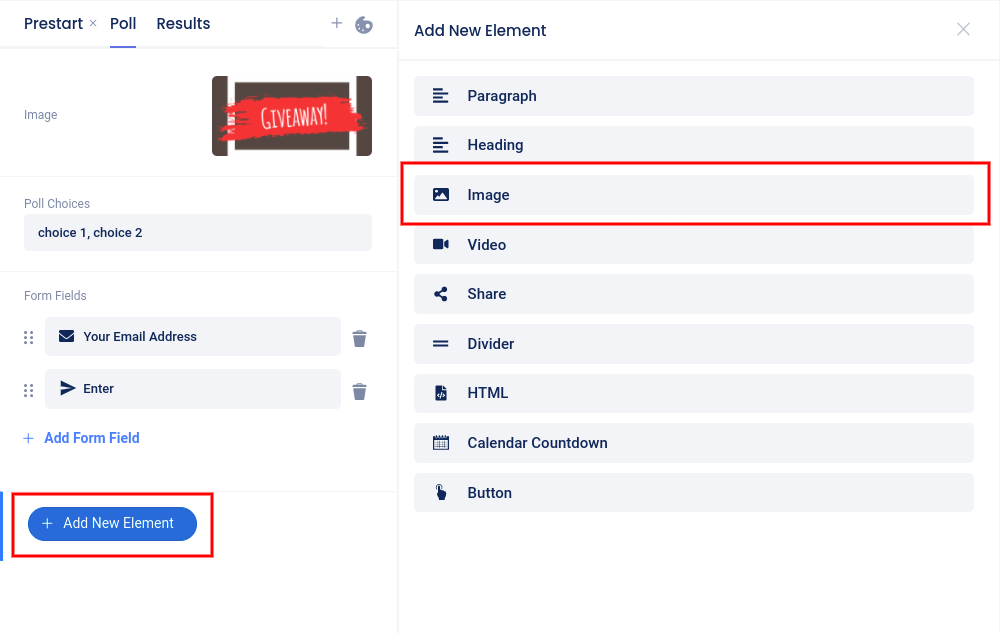
Task: Choose the Calendar Countdown element
Action: pyautogui.click(x=693, y=443)
